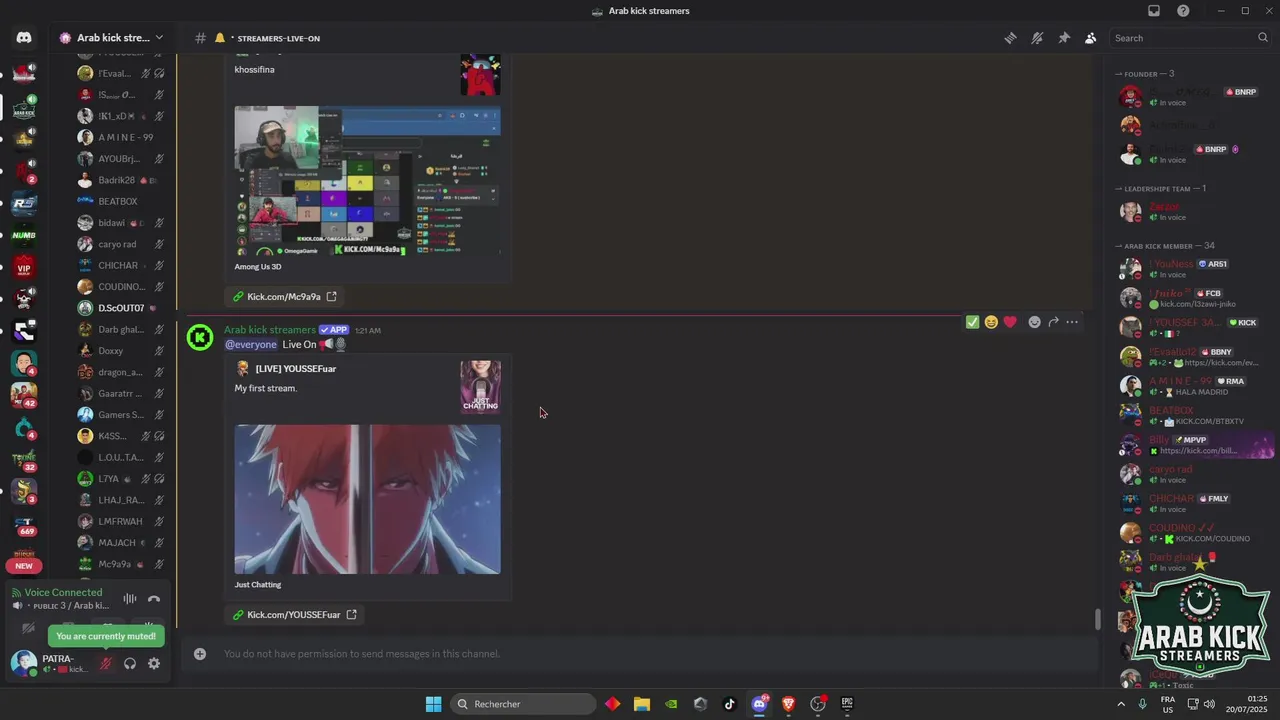The image size is (1280, 720).
Task: Toggle deafen headphones
Action: (130, 663)
